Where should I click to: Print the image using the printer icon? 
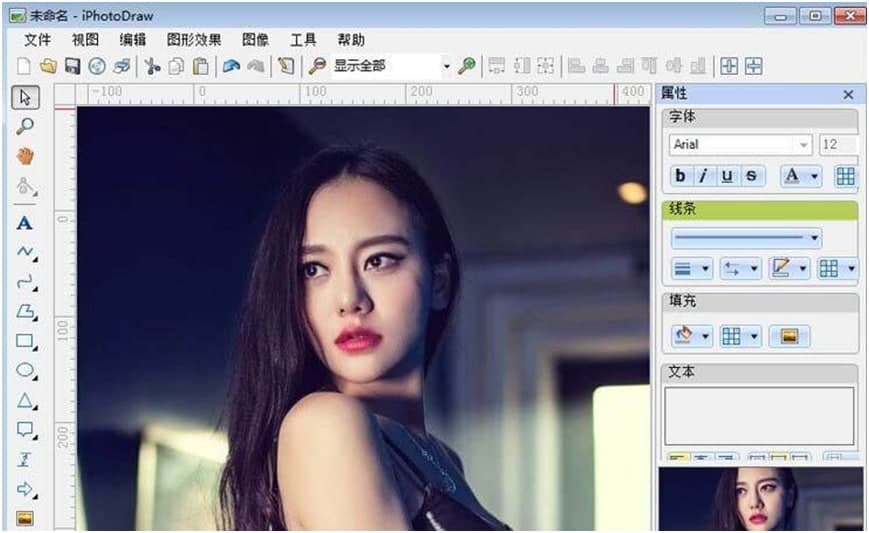pyautogui.click(x=122, y=66)
